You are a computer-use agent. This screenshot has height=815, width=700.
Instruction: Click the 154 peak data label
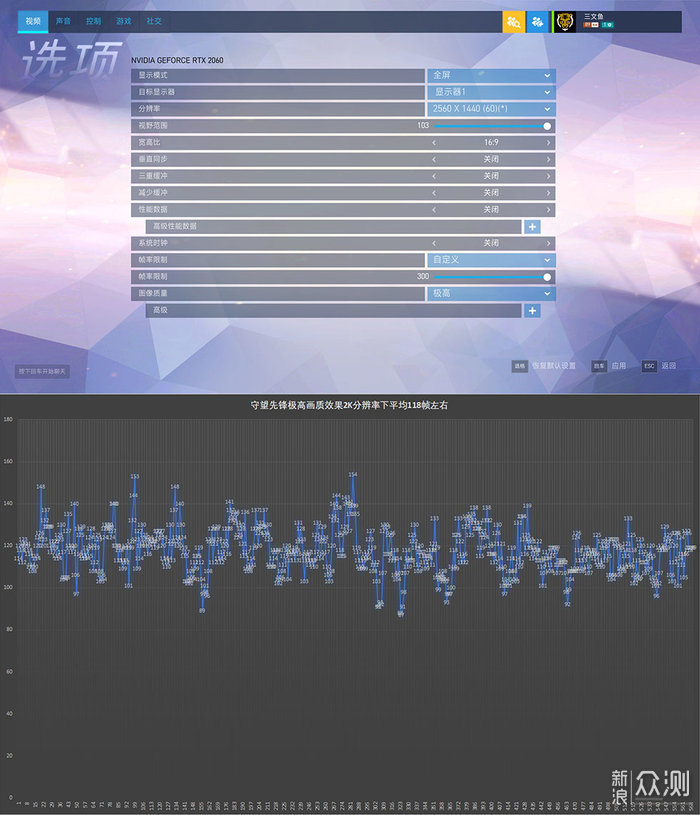point(353,475)
